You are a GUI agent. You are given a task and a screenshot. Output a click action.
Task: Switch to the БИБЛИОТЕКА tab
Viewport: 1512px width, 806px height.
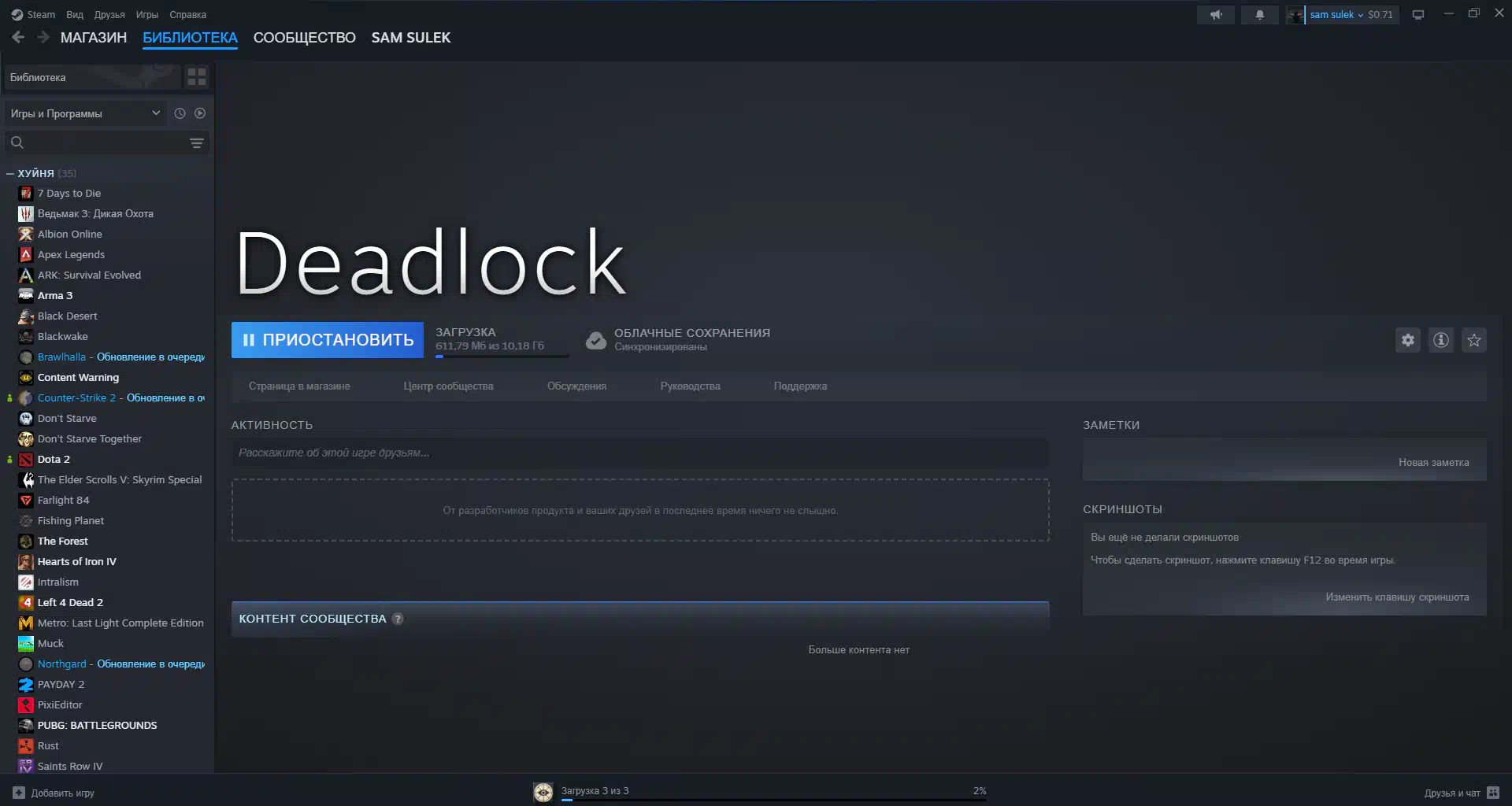pos(190,38)
